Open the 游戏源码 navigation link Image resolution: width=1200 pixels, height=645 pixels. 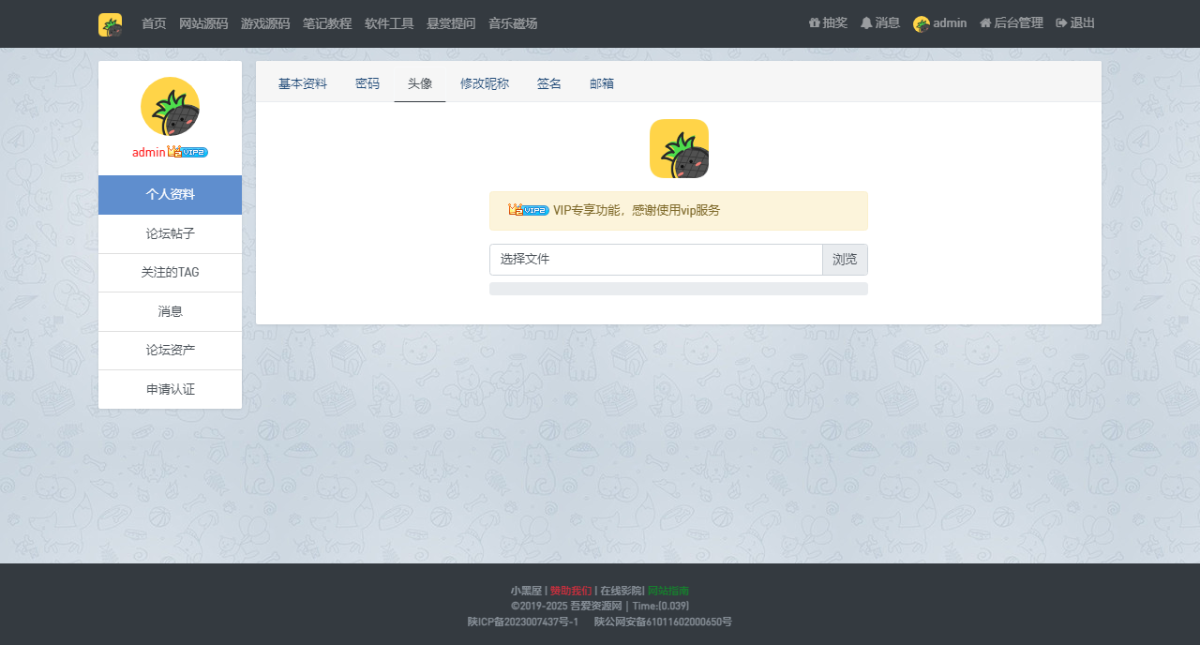265,24
